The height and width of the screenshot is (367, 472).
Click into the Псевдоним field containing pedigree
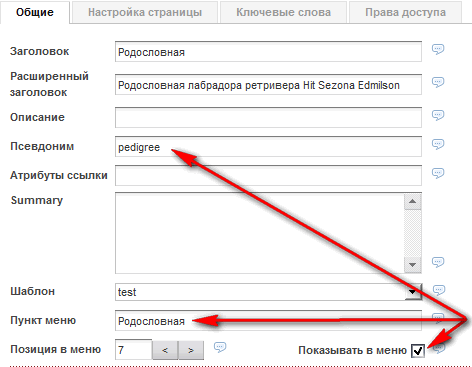click(x=268, y=147)
